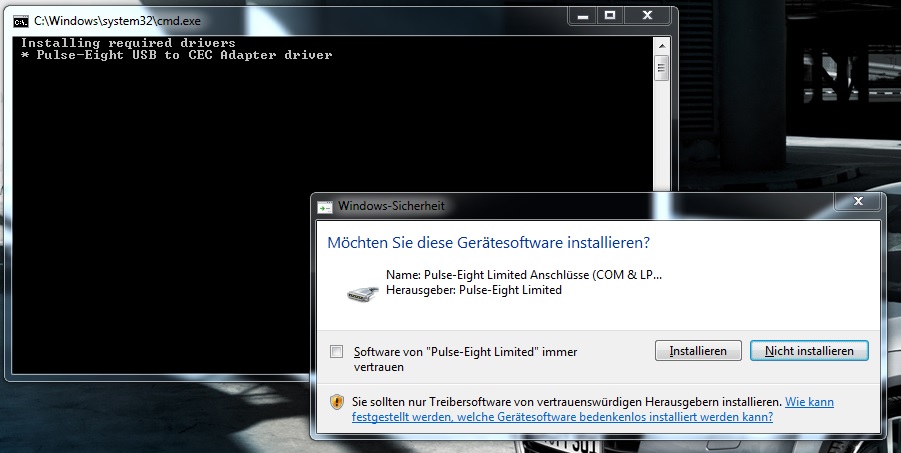Click the 'Software von Pulse-Eight Limited immer vertrauen' label
Viewport: 901px width, 453px height.
click(x=465, y=359)
